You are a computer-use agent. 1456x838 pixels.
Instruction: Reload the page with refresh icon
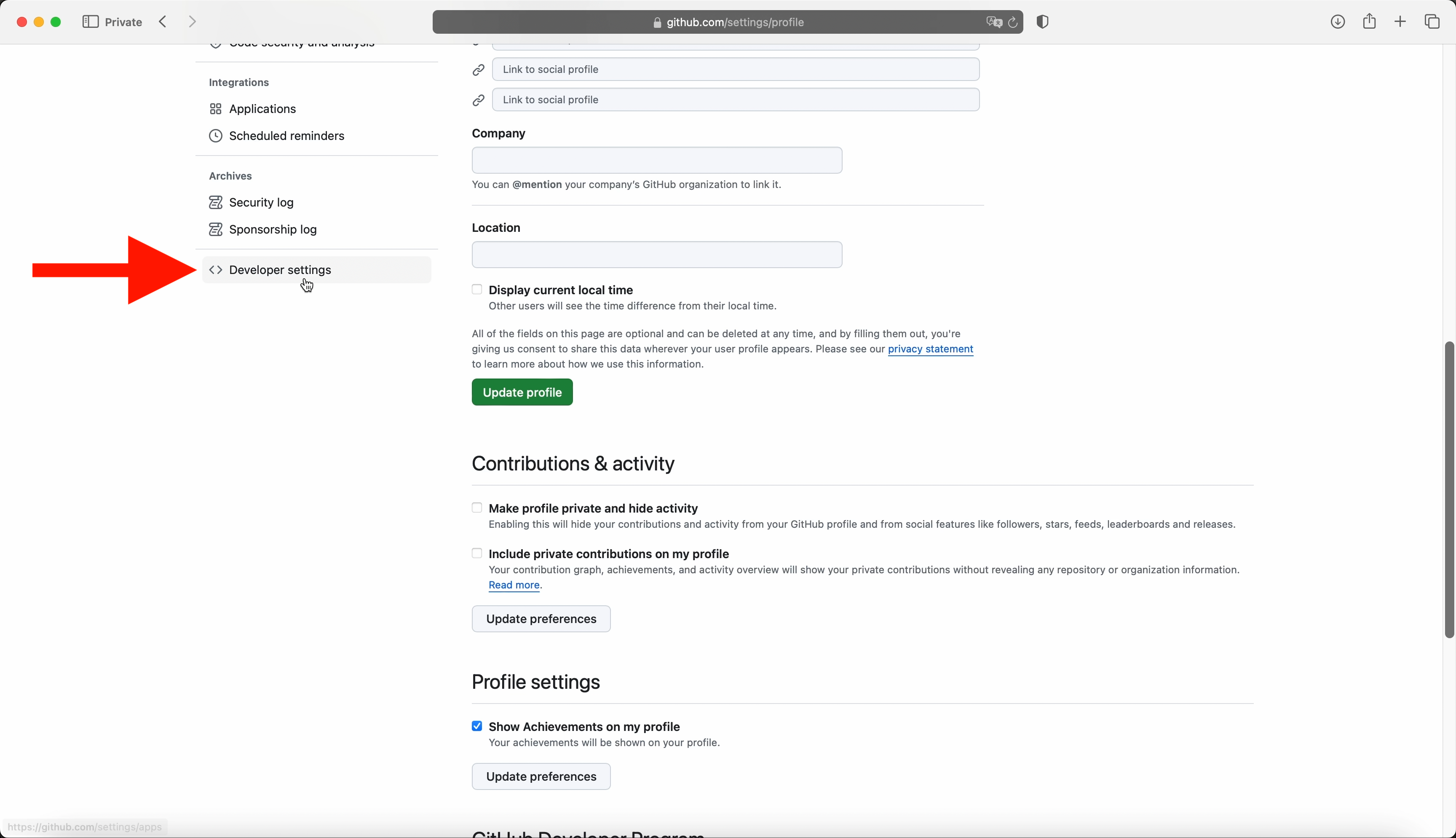[x=1013, y=22]
